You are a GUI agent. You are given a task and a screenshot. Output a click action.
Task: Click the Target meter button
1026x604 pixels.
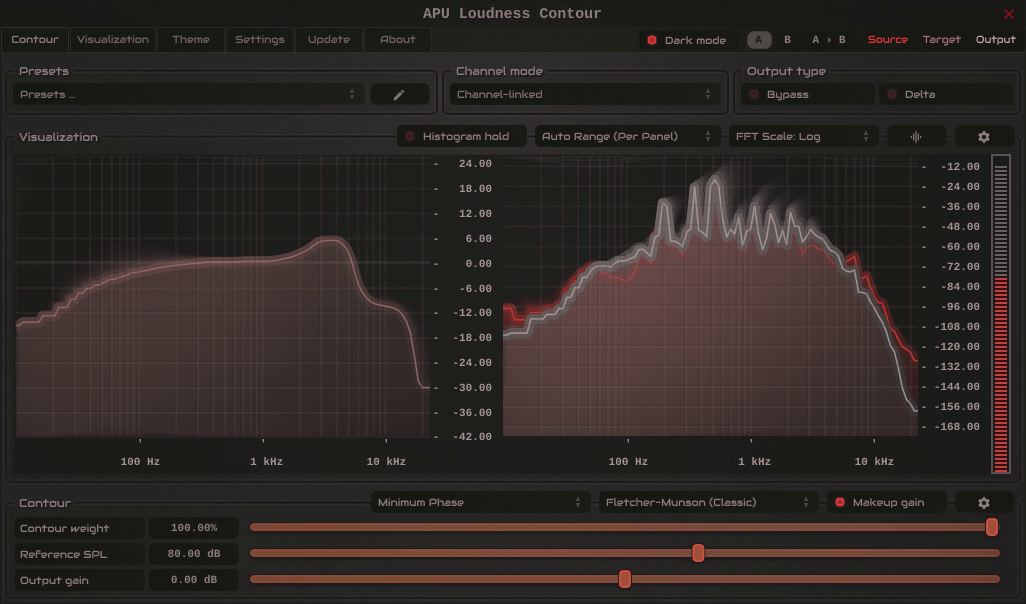click(942, 40)
